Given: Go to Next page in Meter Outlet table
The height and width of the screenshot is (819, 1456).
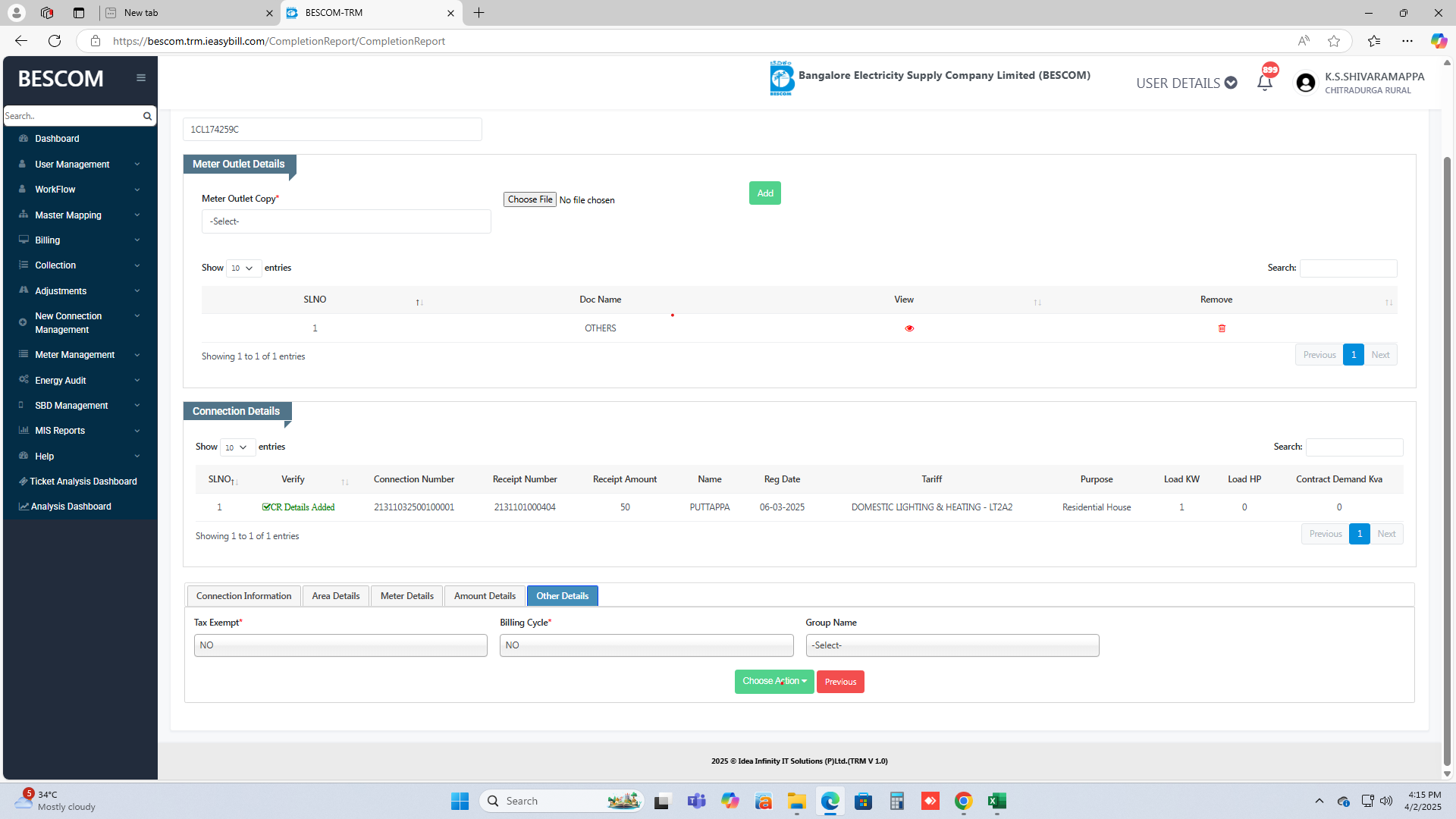Looking at the screenshot, I should point(1380,355).
